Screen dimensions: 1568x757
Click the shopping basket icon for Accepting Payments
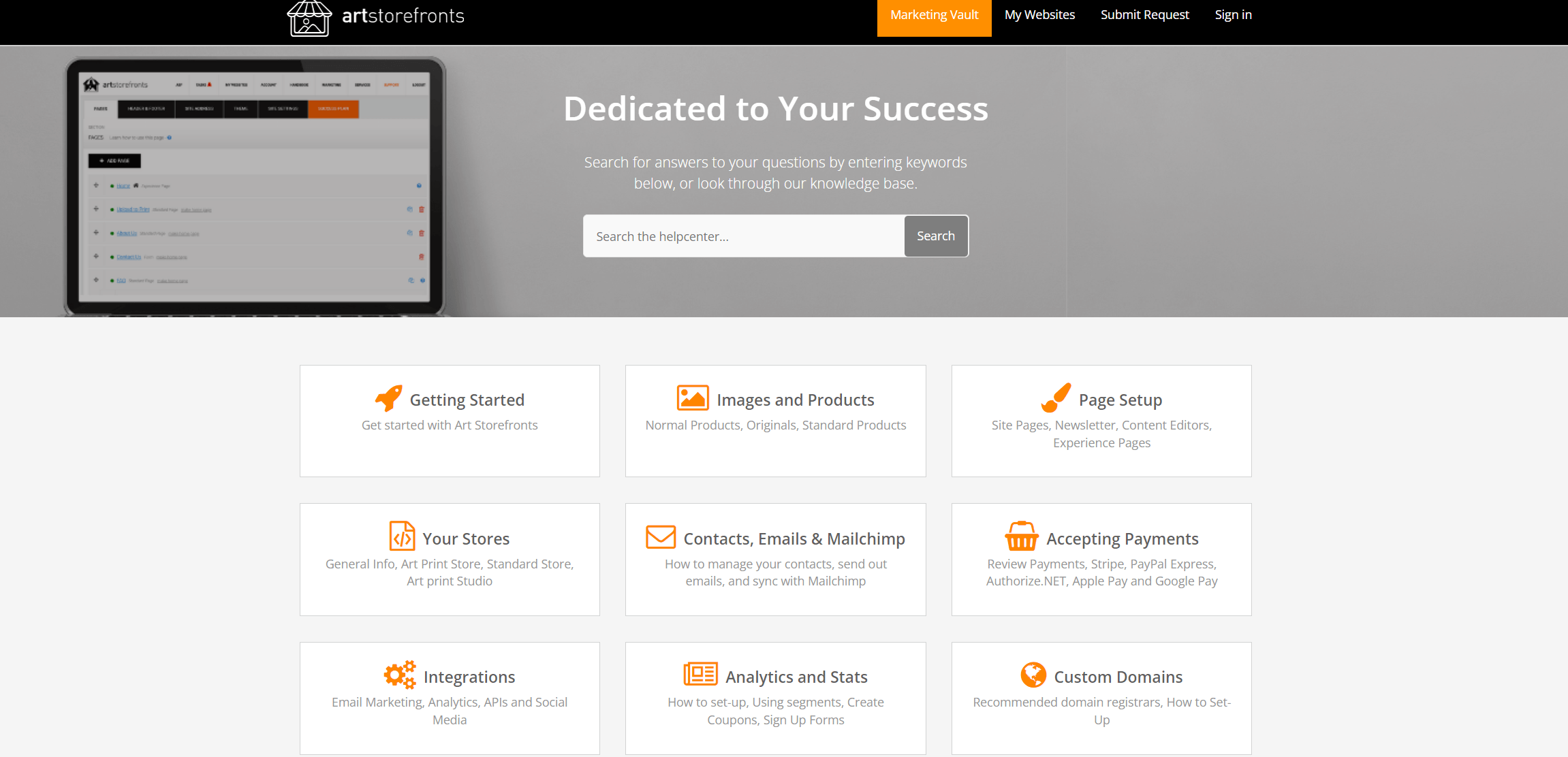[x=1022, y=536]
